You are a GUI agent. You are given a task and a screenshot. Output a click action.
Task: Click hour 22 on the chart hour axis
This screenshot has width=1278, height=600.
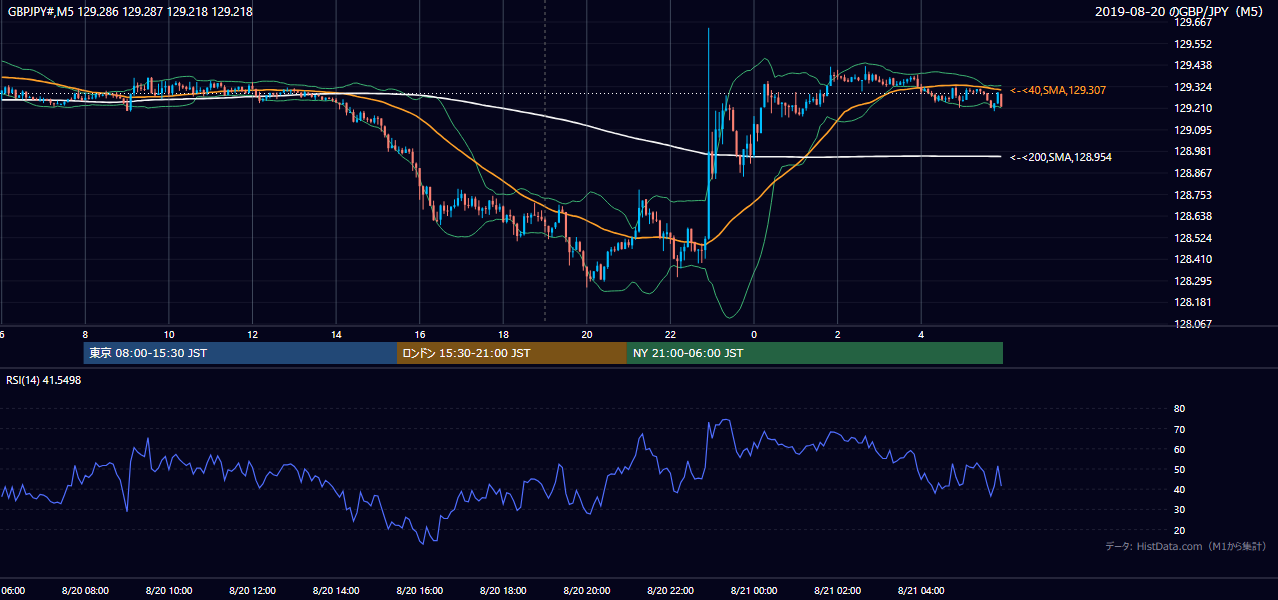(x=670, y=335)
